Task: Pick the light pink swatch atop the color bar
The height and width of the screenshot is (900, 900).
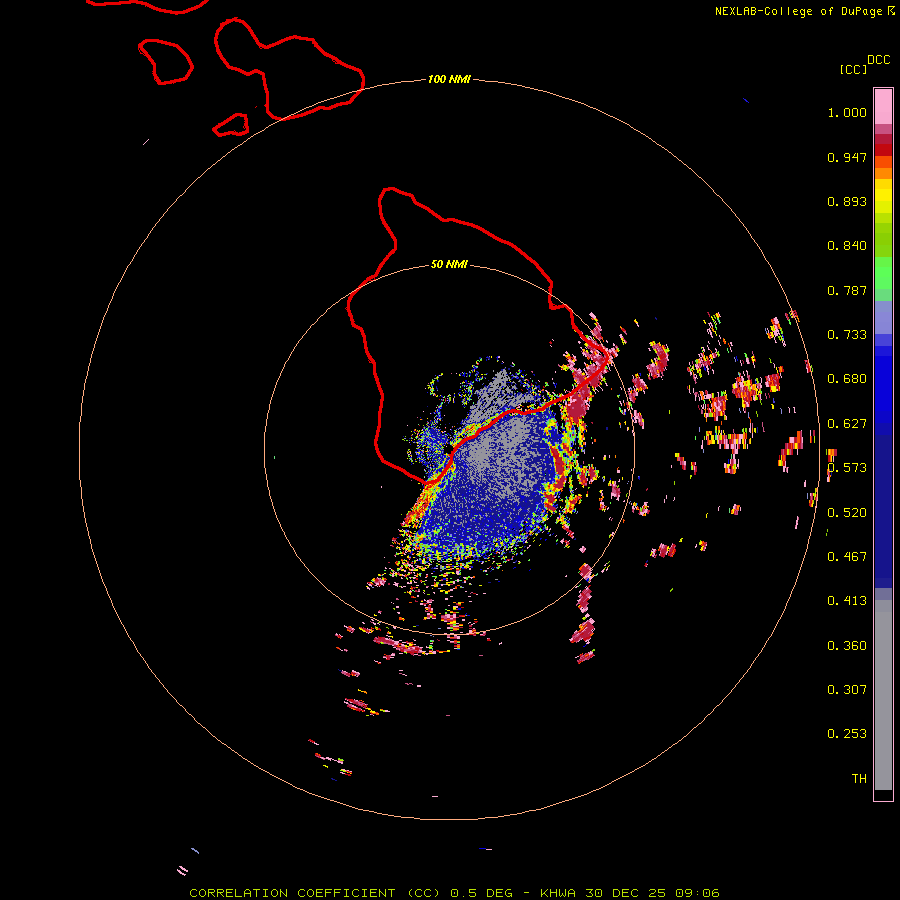Action: coord(883,107)
